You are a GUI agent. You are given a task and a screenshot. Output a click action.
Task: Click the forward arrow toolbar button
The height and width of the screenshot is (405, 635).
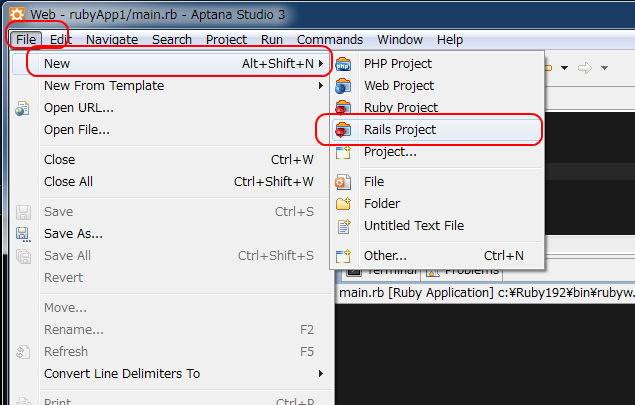[585, 68]
